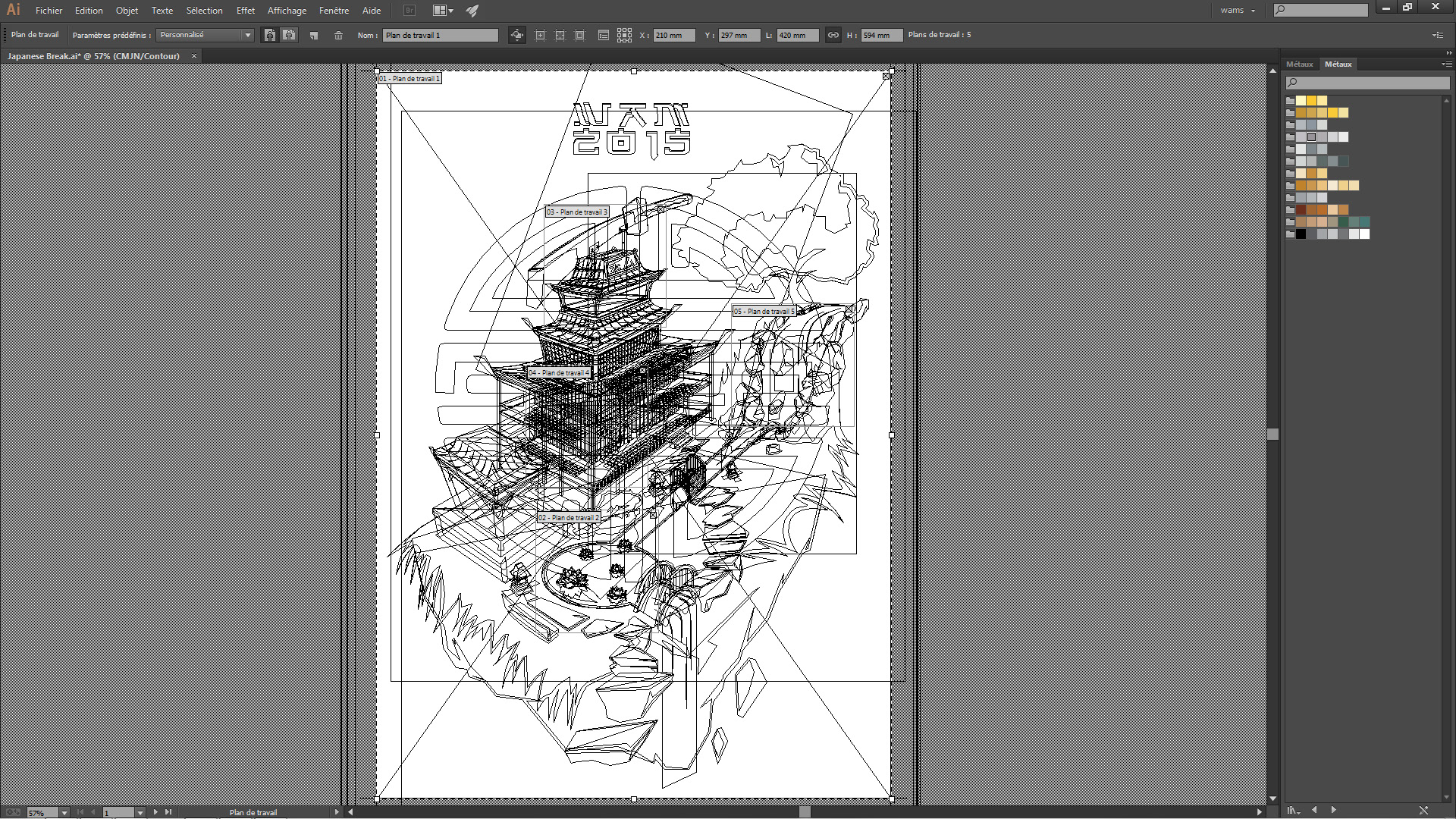Select landscape orientation button
Image resolution: width=1456 pixels, height=819 pixels.
click(289, 35)
